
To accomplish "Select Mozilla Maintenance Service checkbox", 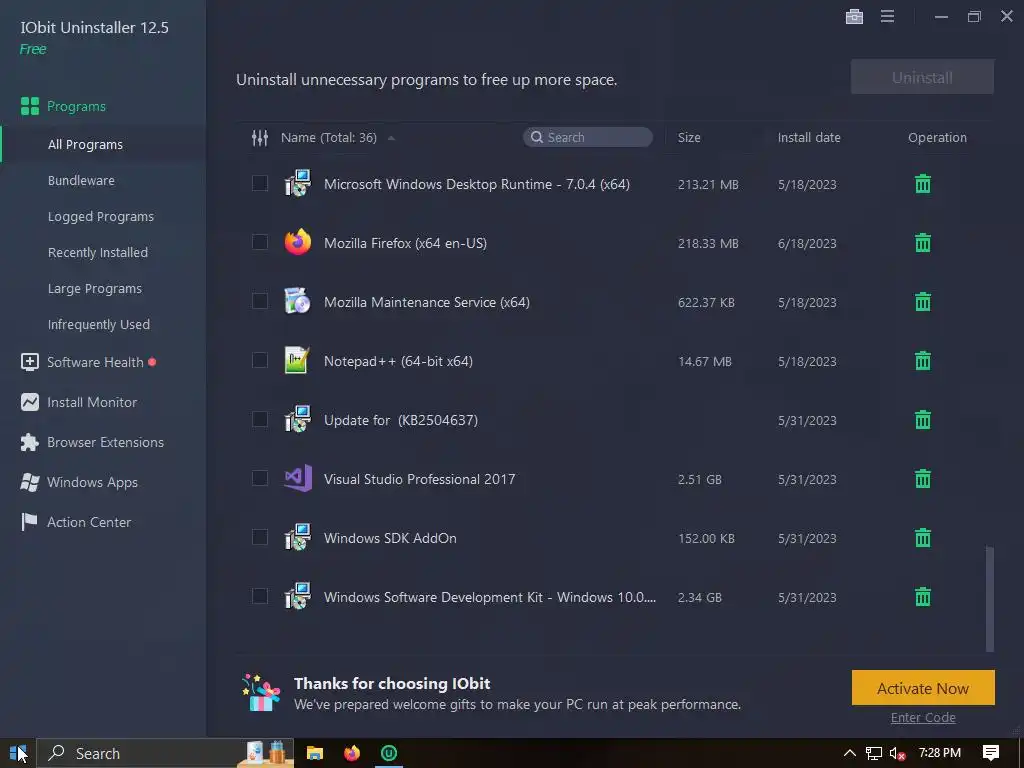I will [x=260, y=301].
